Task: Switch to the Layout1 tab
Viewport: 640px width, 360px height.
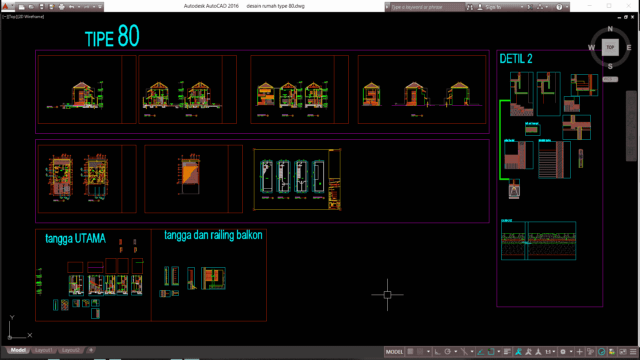Action: point(43,350)
